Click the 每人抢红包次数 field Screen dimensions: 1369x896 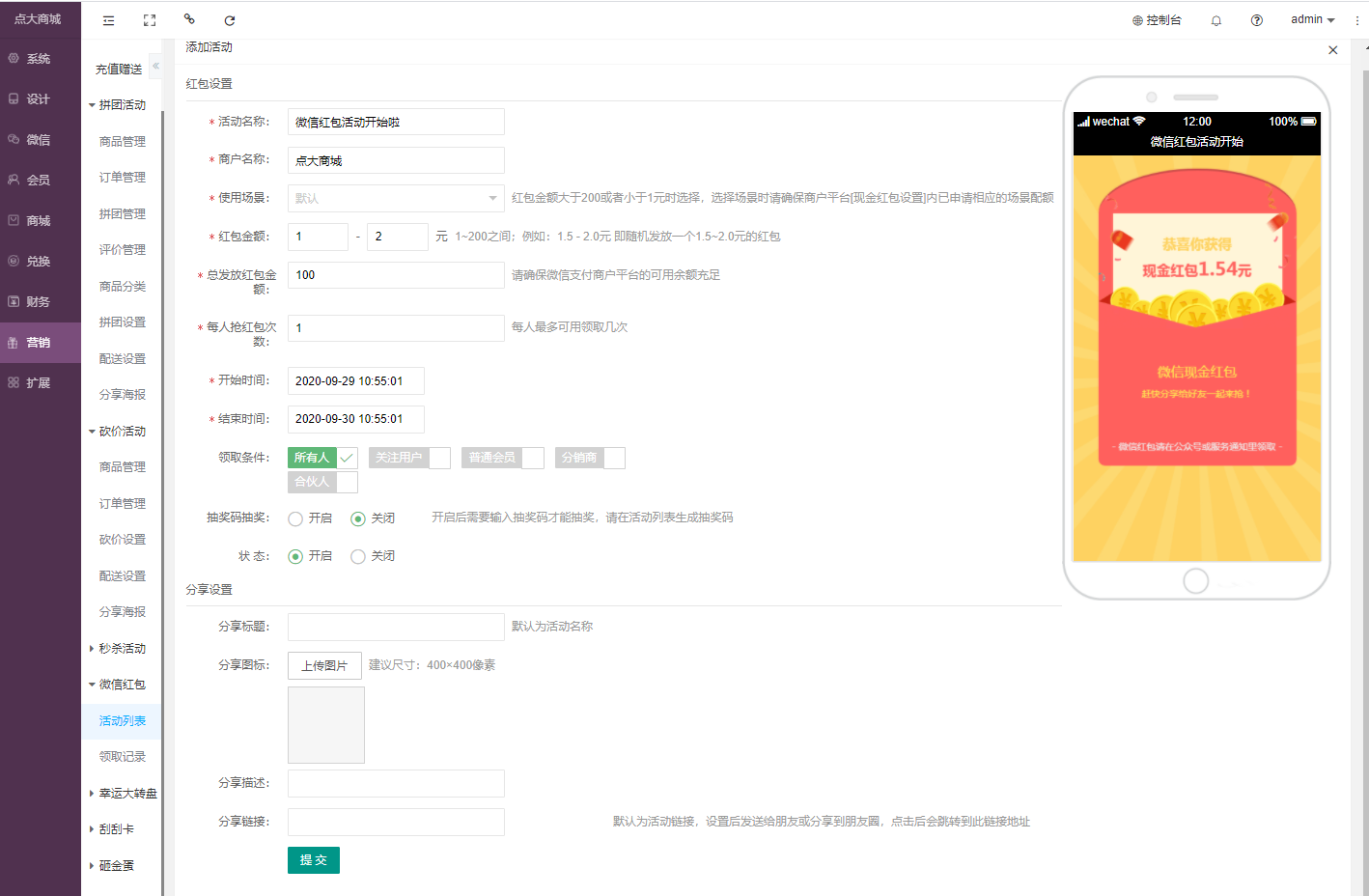click(x=396, y=328)
